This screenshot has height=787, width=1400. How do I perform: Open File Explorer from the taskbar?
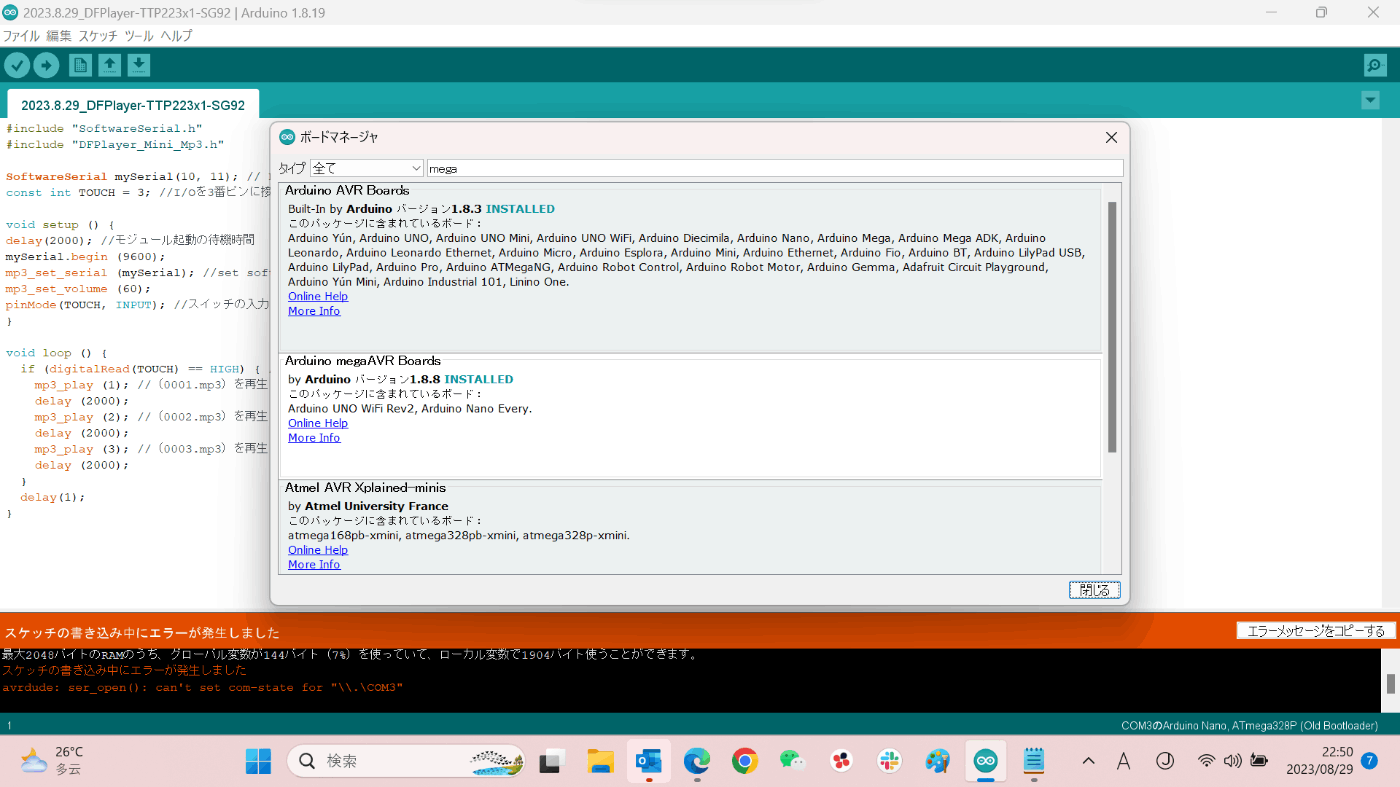coord(599,761)
